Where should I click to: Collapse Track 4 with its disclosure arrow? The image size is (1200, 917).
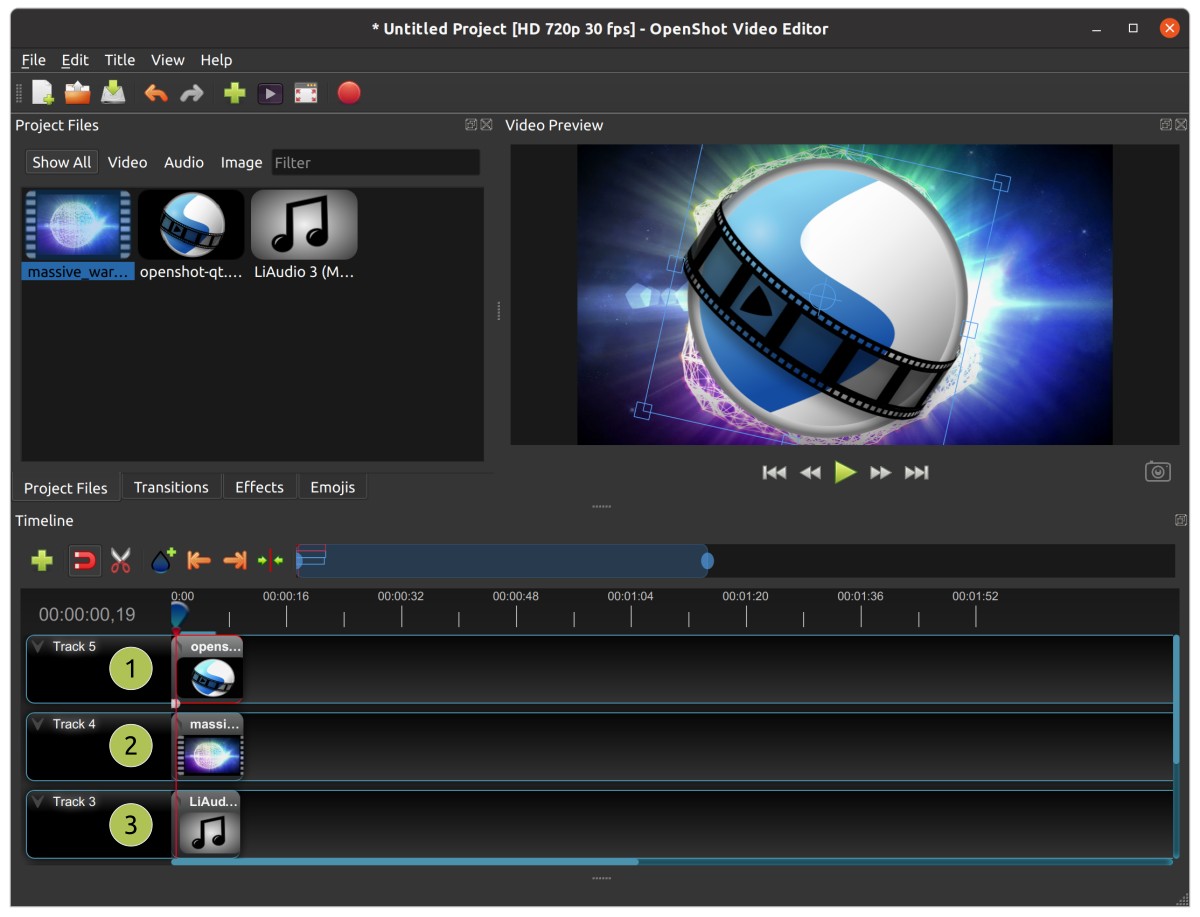tap(38, 723)
